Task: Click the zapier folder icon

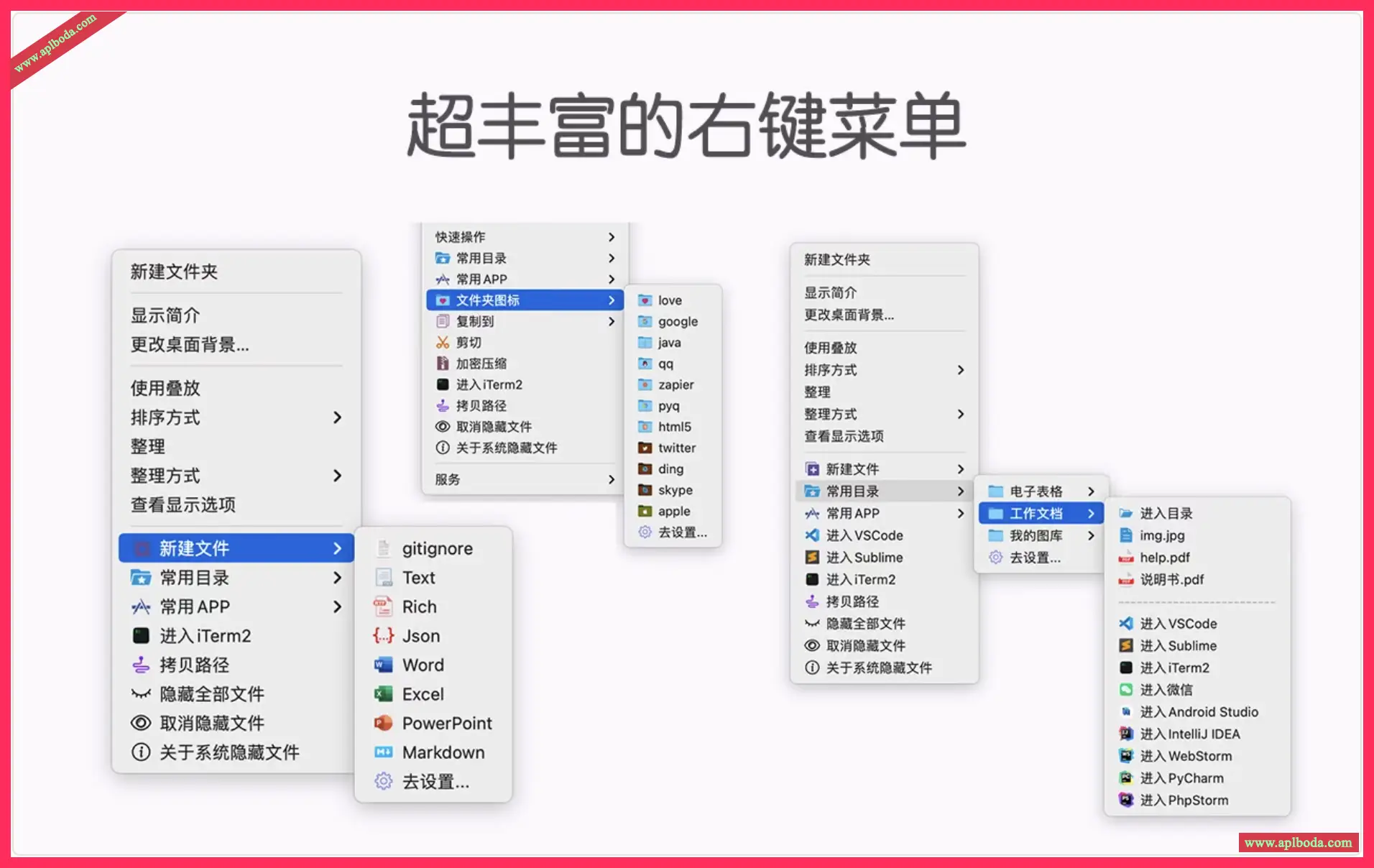Action: click(x=645, y=384)
